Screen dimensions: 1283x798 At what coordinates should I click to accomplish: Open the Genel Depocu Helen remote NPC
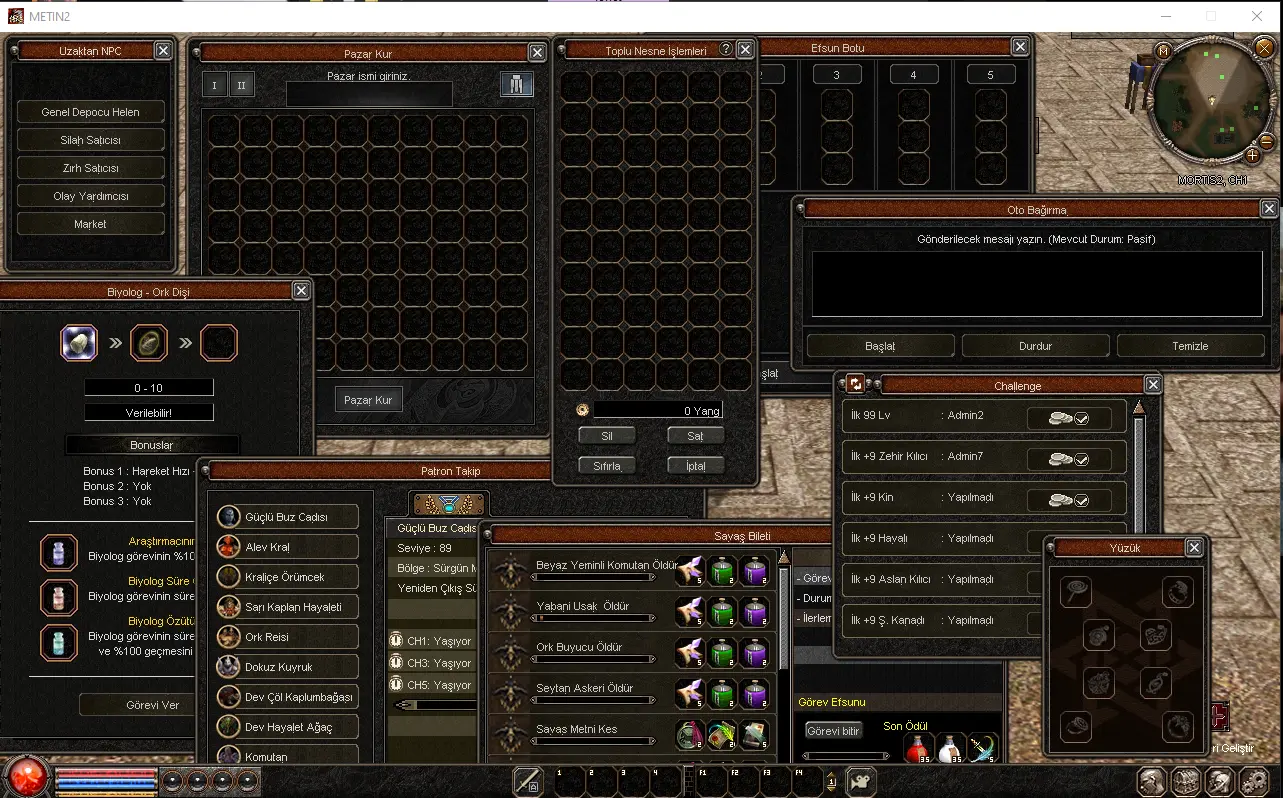(x=90, y=112)
